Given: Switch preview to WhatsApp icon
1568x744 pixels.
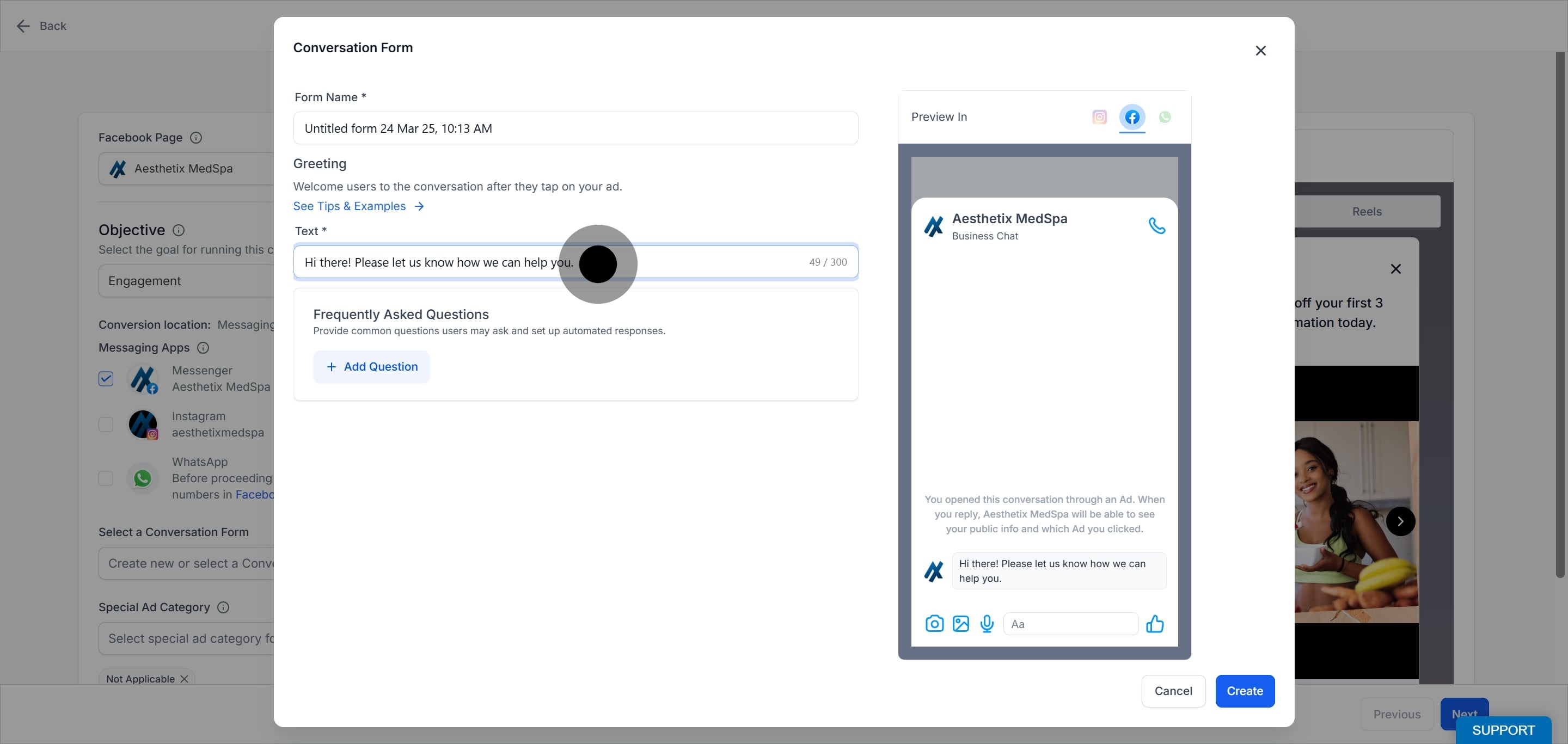Looking at the screenshot, I should [x=1165, y=117].
